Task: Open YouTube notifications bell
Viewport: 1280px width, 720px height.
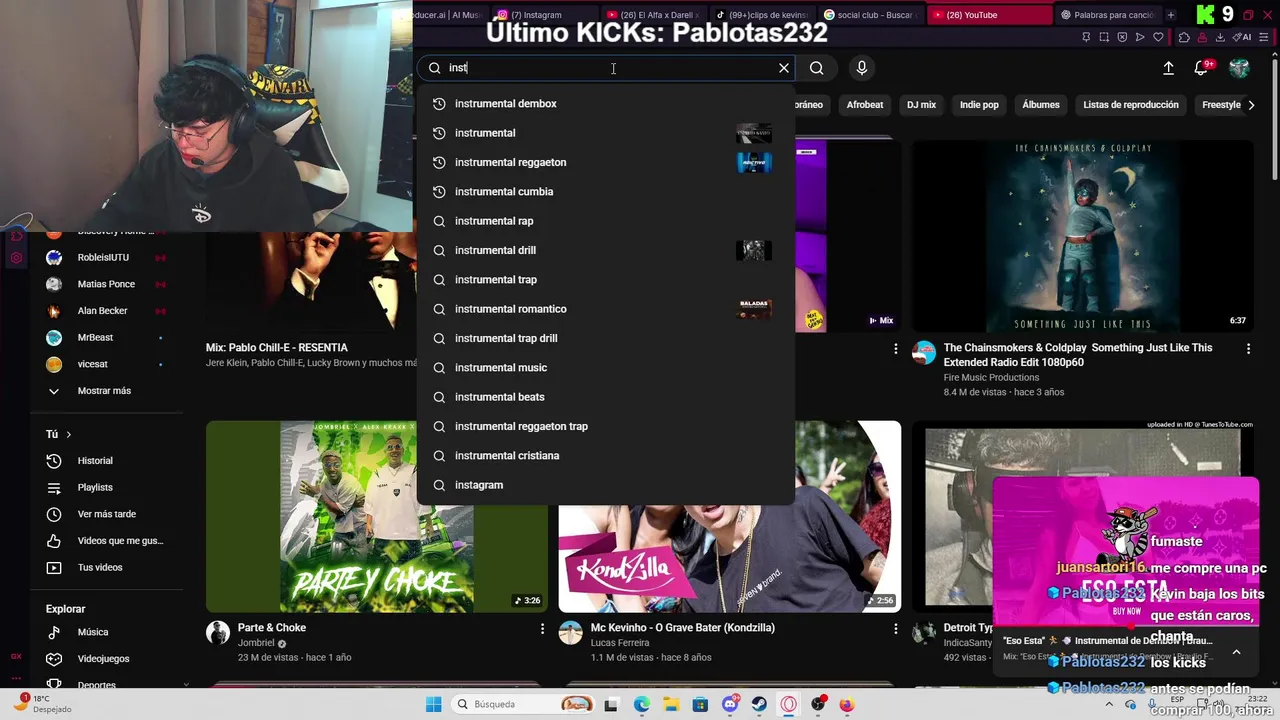Action: (1201, 68)
